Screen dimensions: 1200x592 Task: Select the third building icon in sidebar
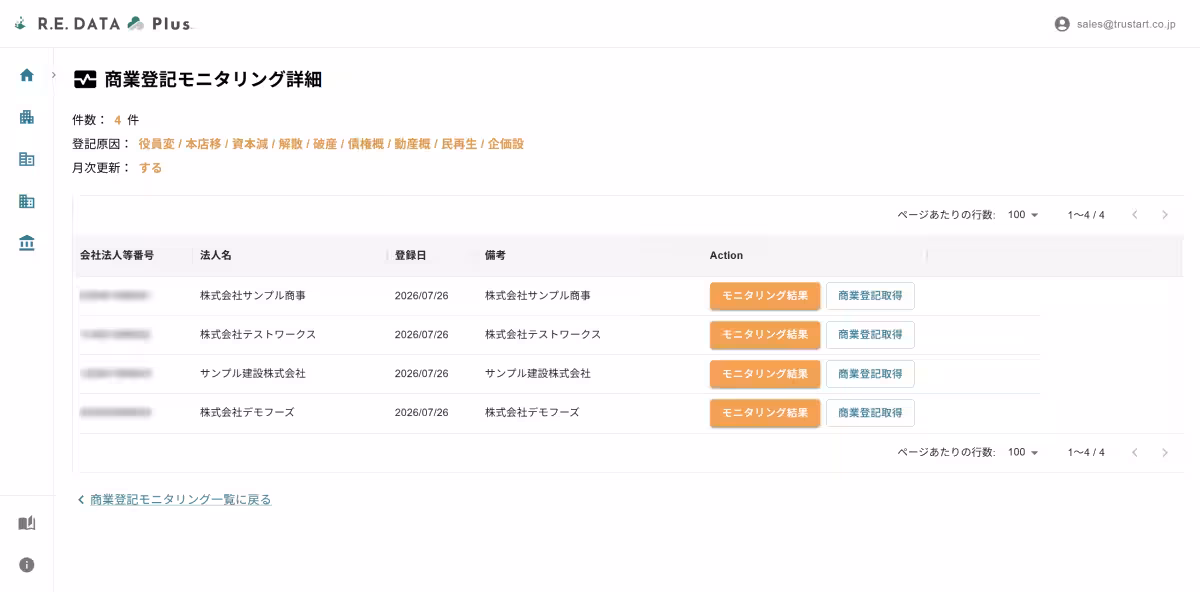pyautogui.click(x=27, y=201)
